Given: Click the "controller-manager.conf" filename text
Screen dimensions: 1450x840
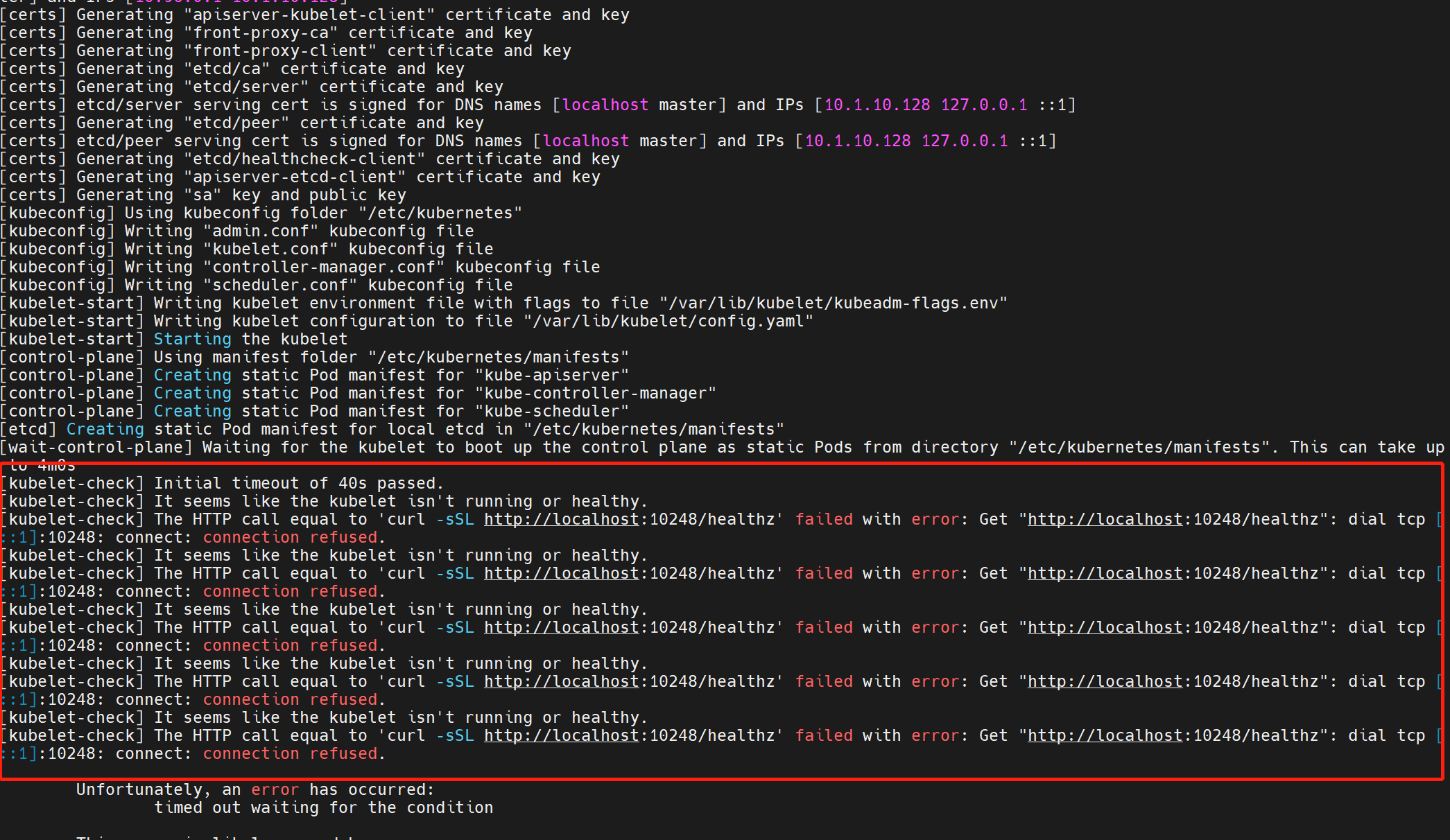Looking at the screenshot, I should [324, 267].
